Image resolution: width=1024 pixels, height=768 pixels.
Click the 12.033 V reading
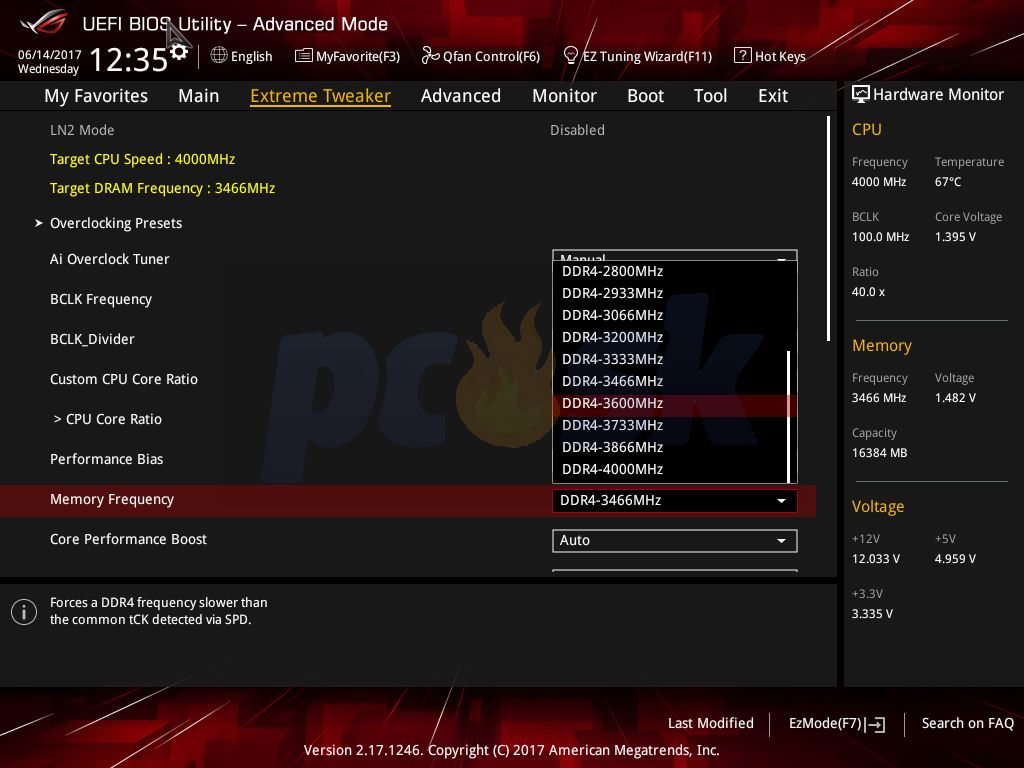(876, 558)
